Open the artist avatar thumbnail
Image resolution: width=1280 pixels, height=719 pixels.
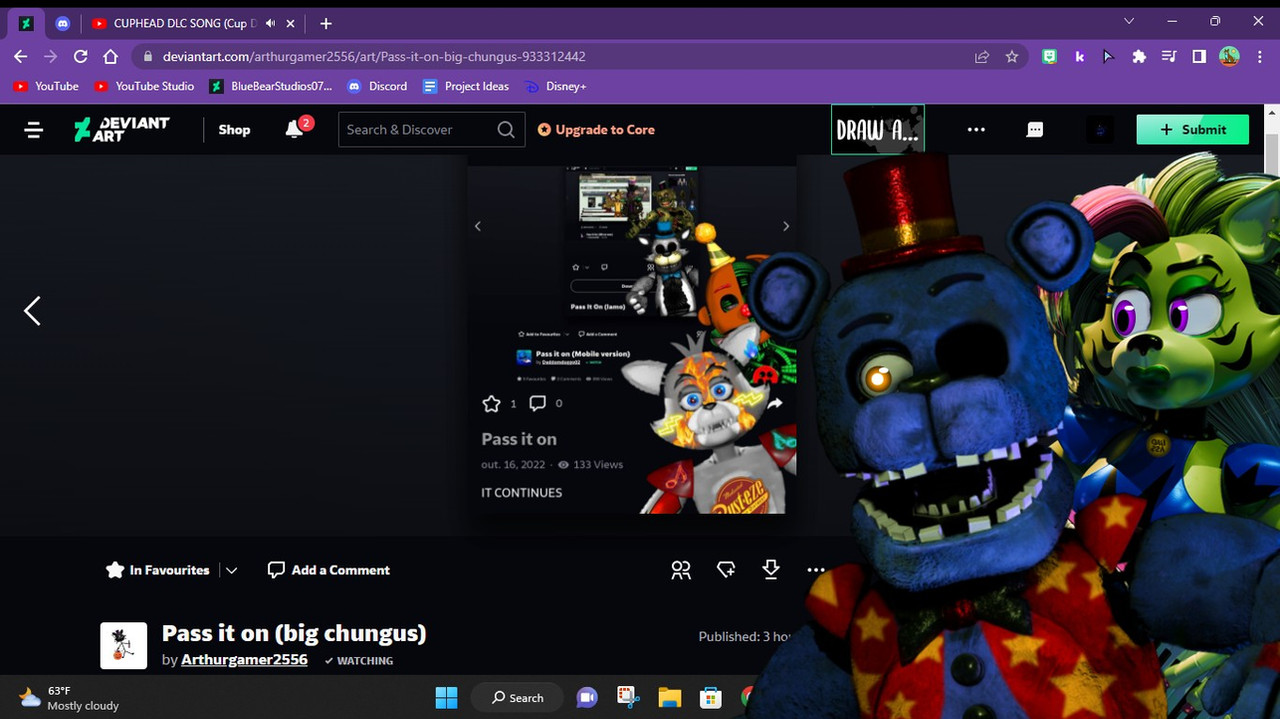pyautogui.click(x=124, y=645)
